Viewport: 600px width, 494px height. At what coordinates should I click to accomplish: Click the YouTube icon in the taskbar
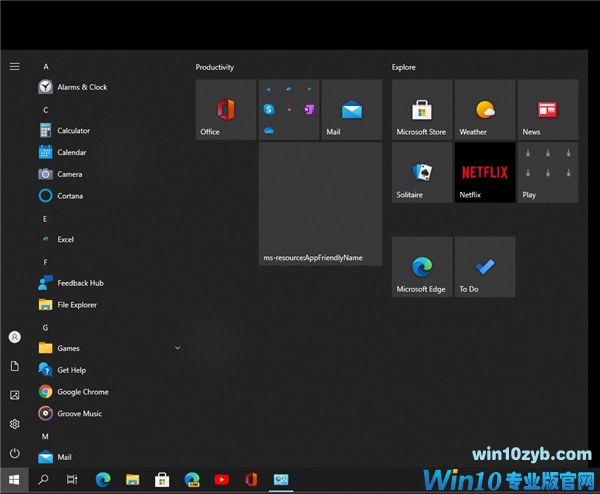point(222,480)
